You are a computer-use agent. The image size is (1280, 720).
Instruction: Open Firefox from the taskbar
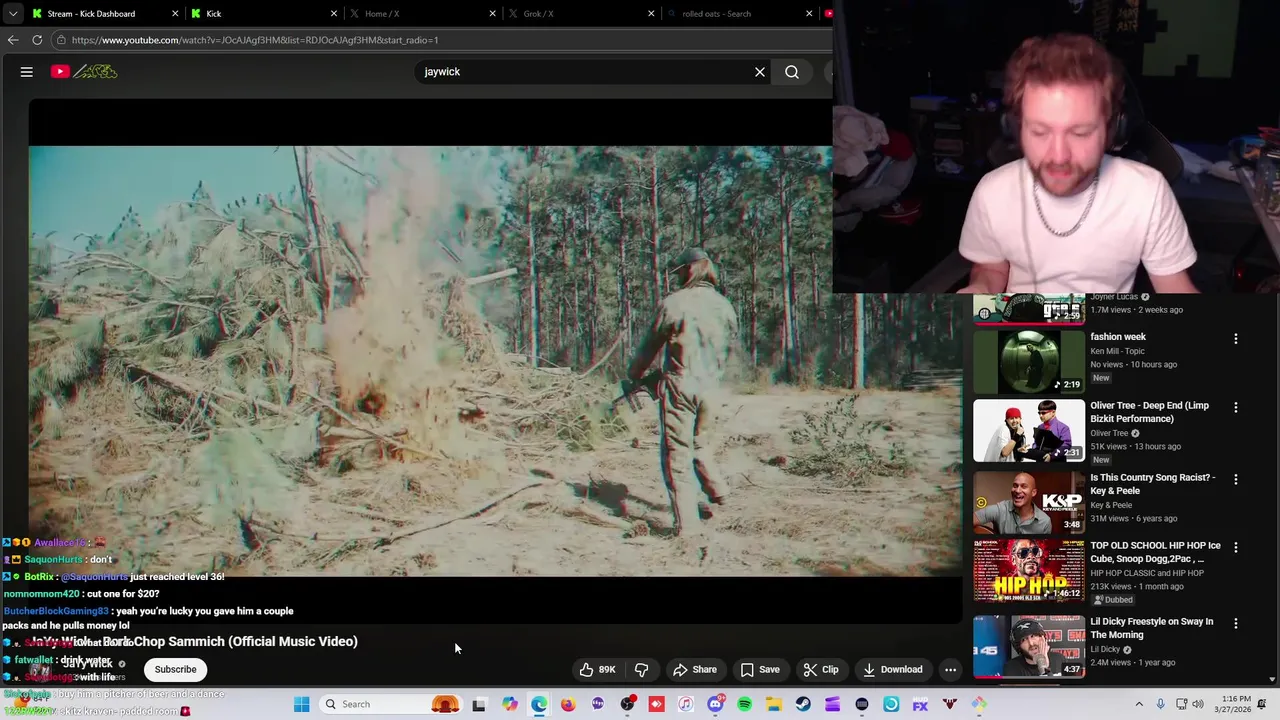pos(568,704)
